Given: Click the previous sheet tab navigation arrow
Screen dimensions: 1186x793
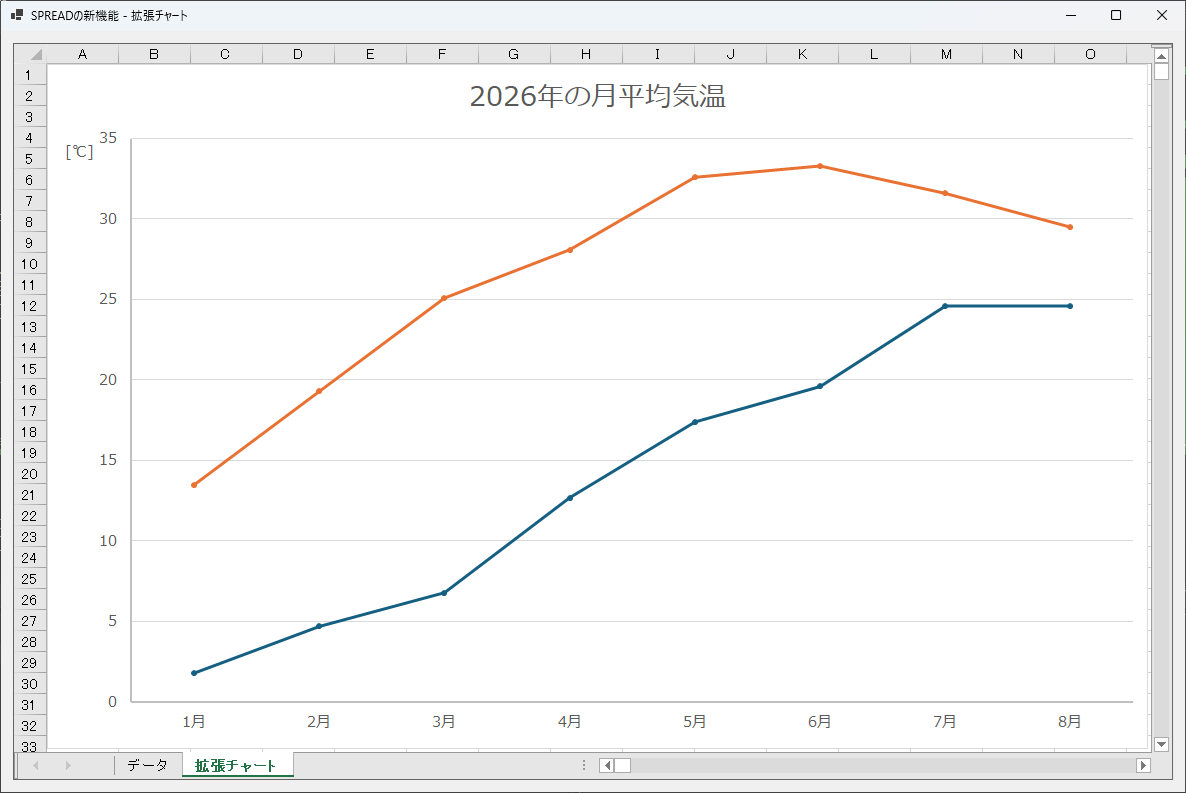Looking at the screenshot, I should coord(36,766).
